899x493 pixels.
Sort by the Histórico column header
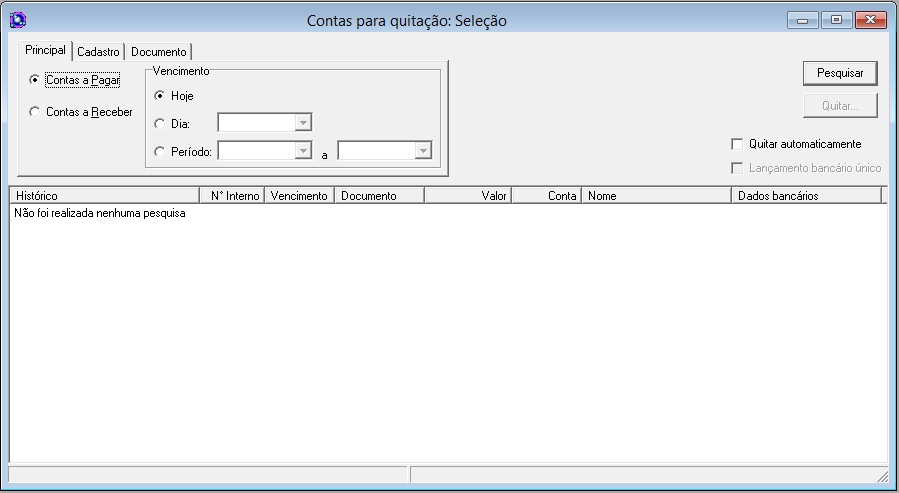(x=105, y=195)
